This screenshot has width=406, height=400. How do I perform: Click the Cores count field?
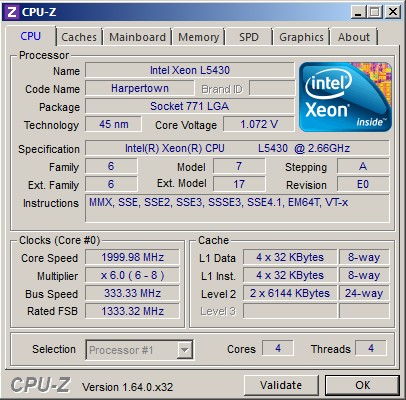278,349
